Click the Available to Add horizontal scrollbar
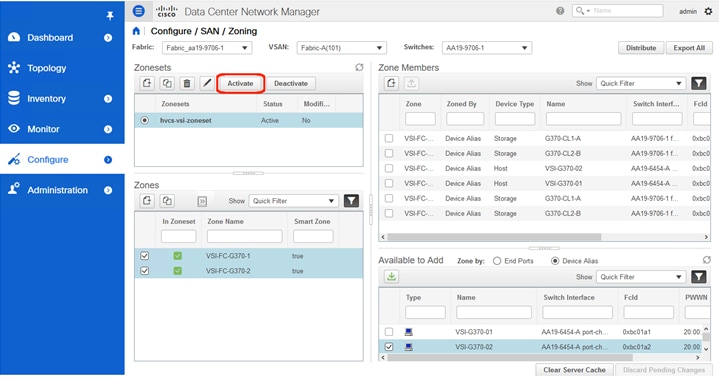The width and height of the screenshot is (719, 381). pyautogui.click(x=509, y=357)
